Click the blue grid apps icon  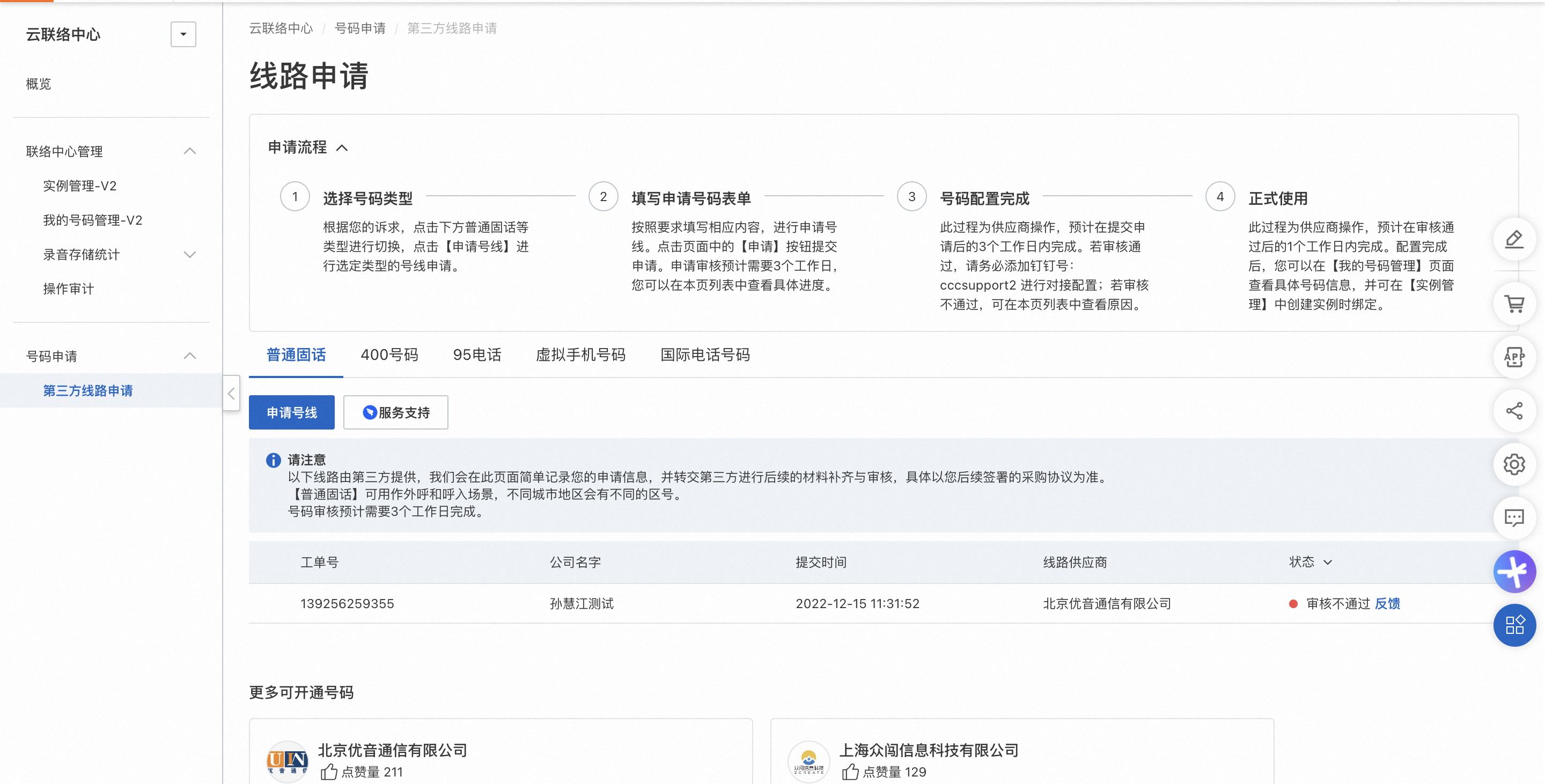click(x=1514, y=625)
